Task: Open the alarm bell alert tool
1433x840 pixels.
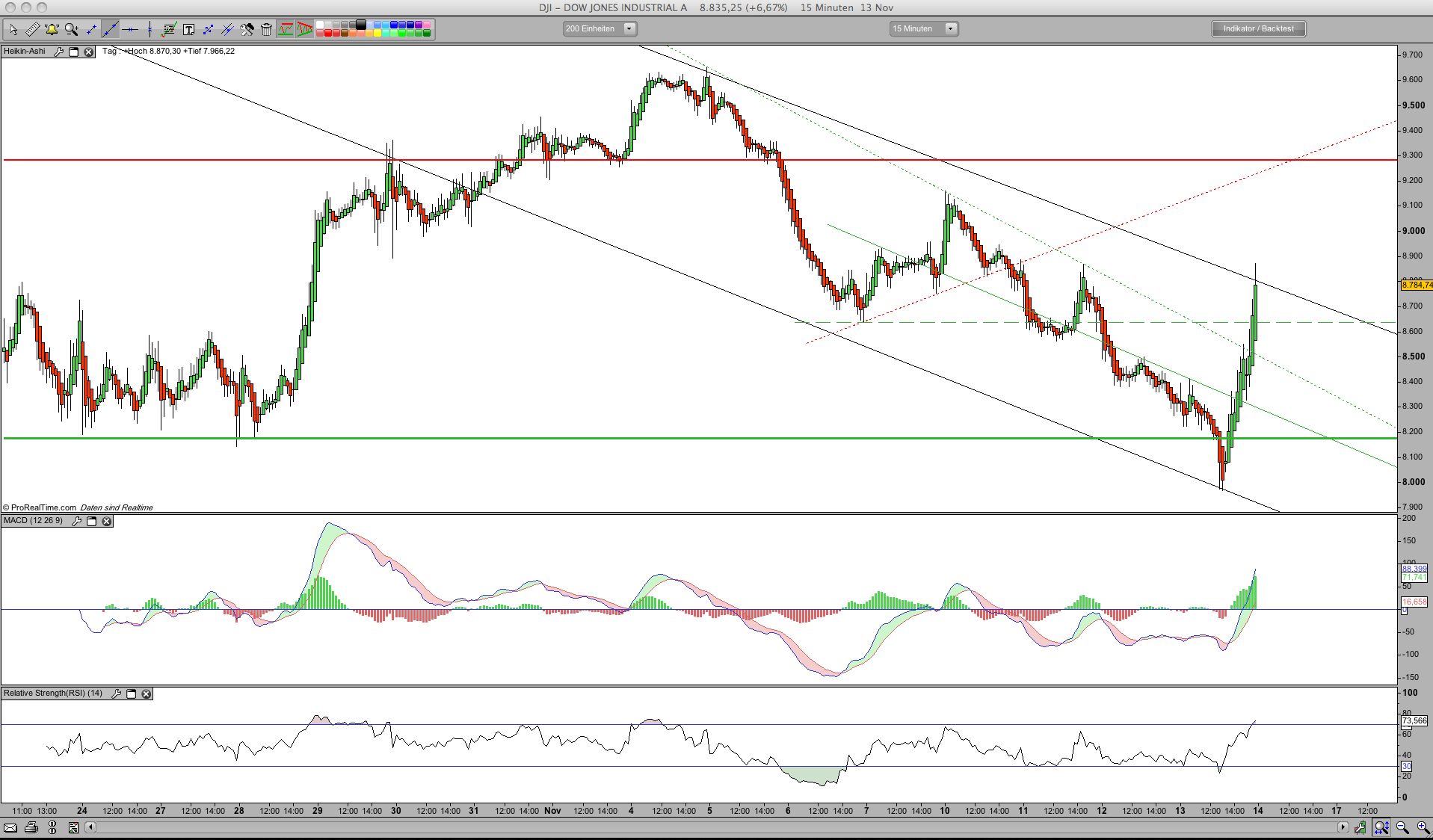Action: 52,29
